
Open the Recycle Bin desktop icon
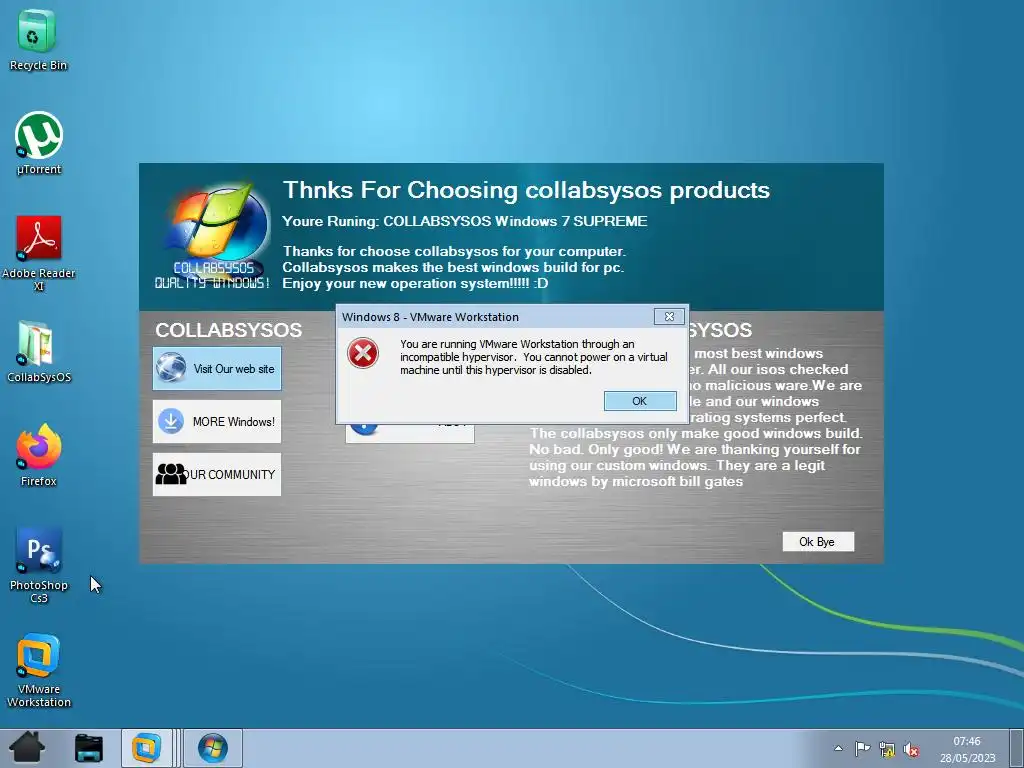coord(38,39)
